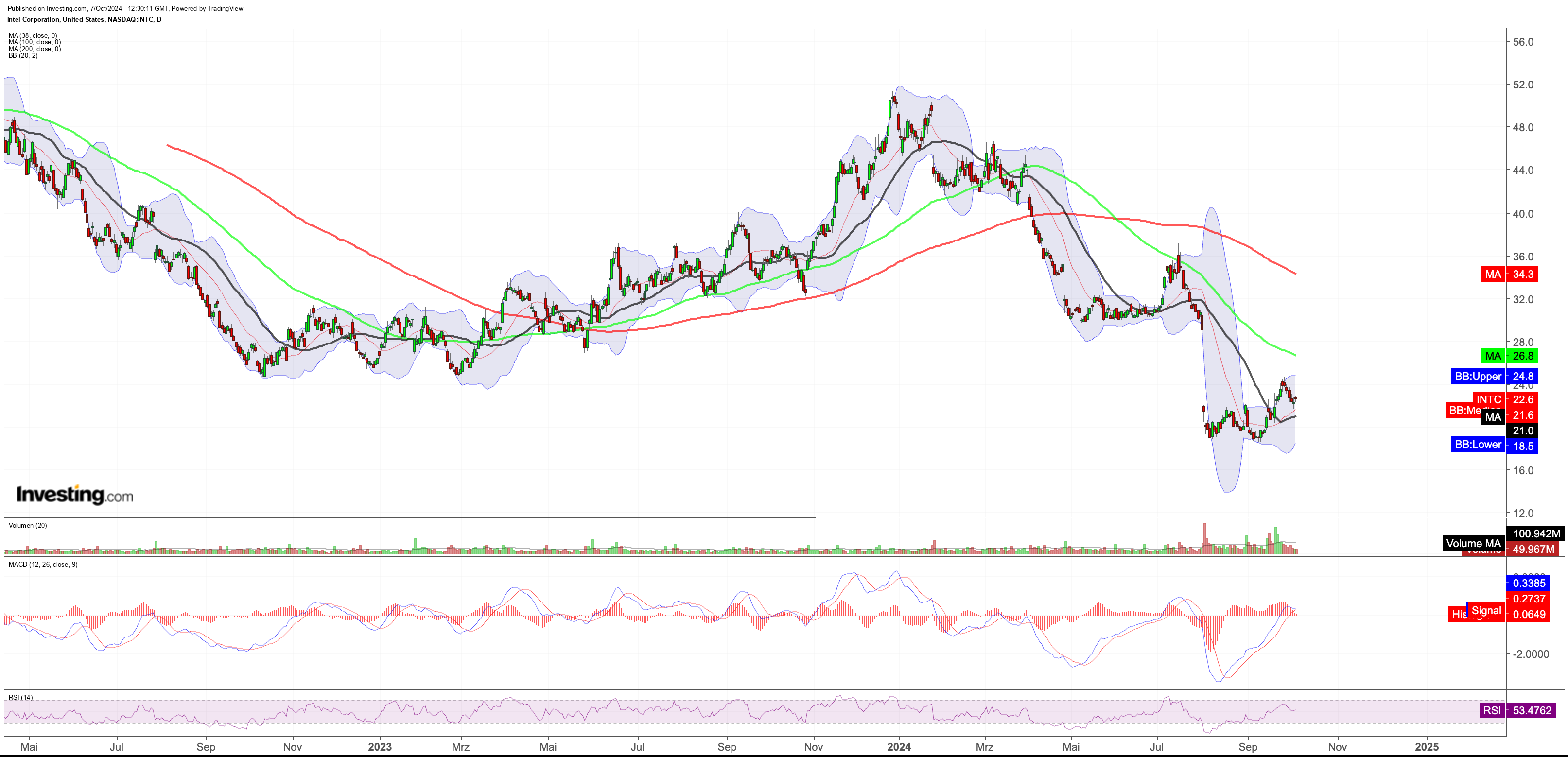The width and height of the screenshot is (1568, 757).
Task: Click the black 21.0 price tag
Action: pos(1522,431)
